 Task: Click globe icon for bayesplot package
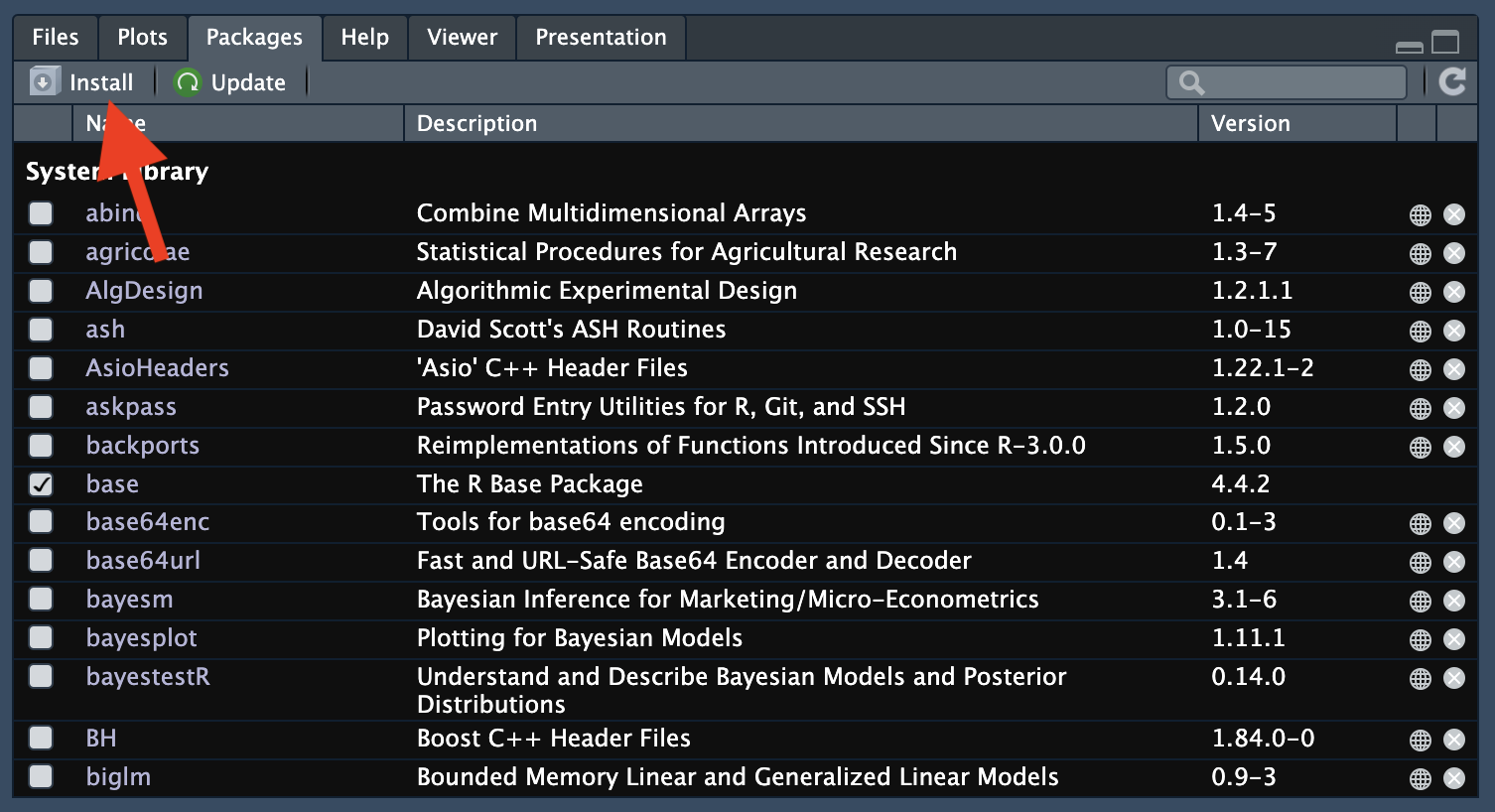click(1421, 639)
